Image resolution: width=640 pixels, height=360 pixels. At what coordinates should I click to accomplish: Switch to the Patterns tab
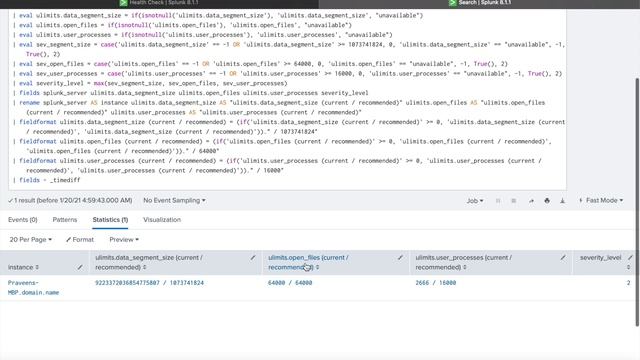click(64, 220)
